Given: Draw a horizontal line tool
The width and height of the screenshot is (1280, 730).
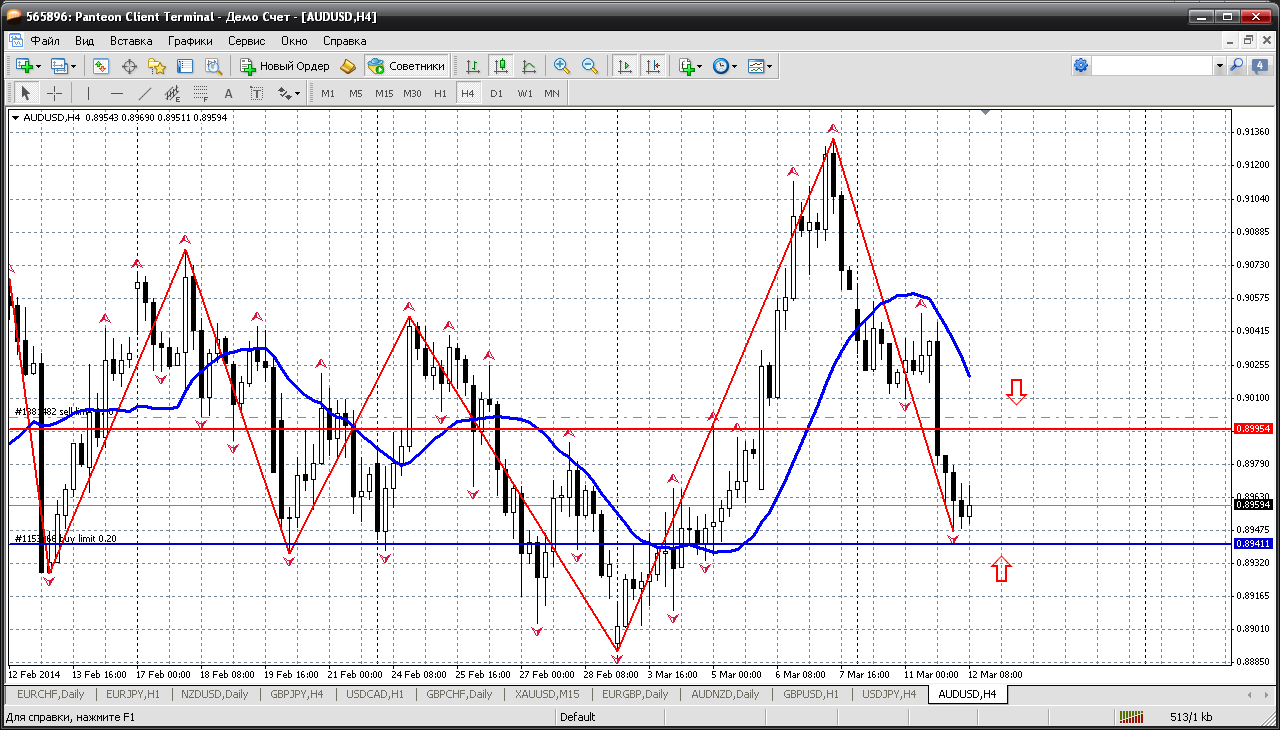Looking at the screenshot, I should (x=117, y=93).
